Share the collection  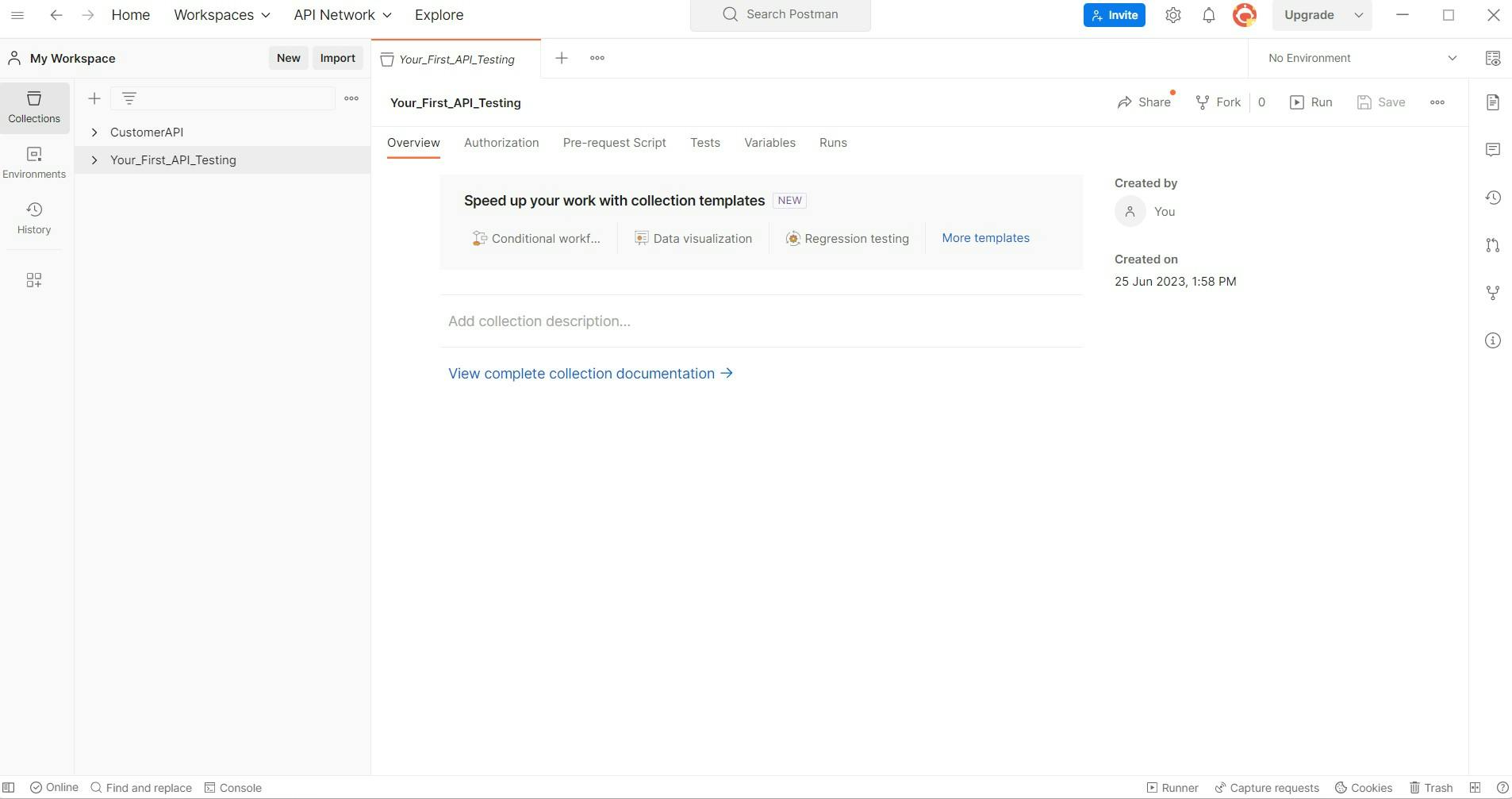pos(1144,102)
